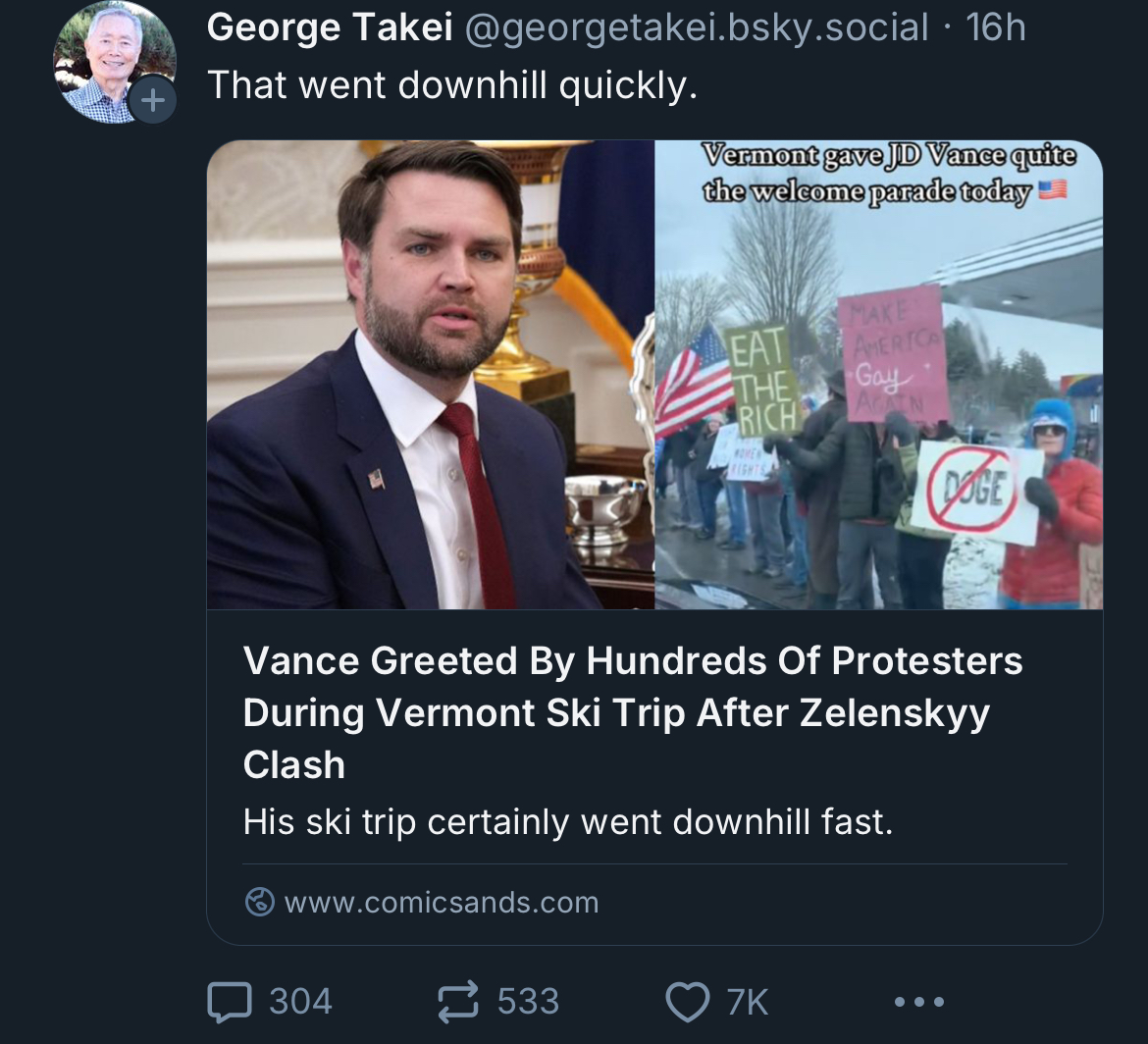Viewport: 1148px width, 1044px height.
Task: Click the 533 reposts count
Action: tap(528, 1002)
